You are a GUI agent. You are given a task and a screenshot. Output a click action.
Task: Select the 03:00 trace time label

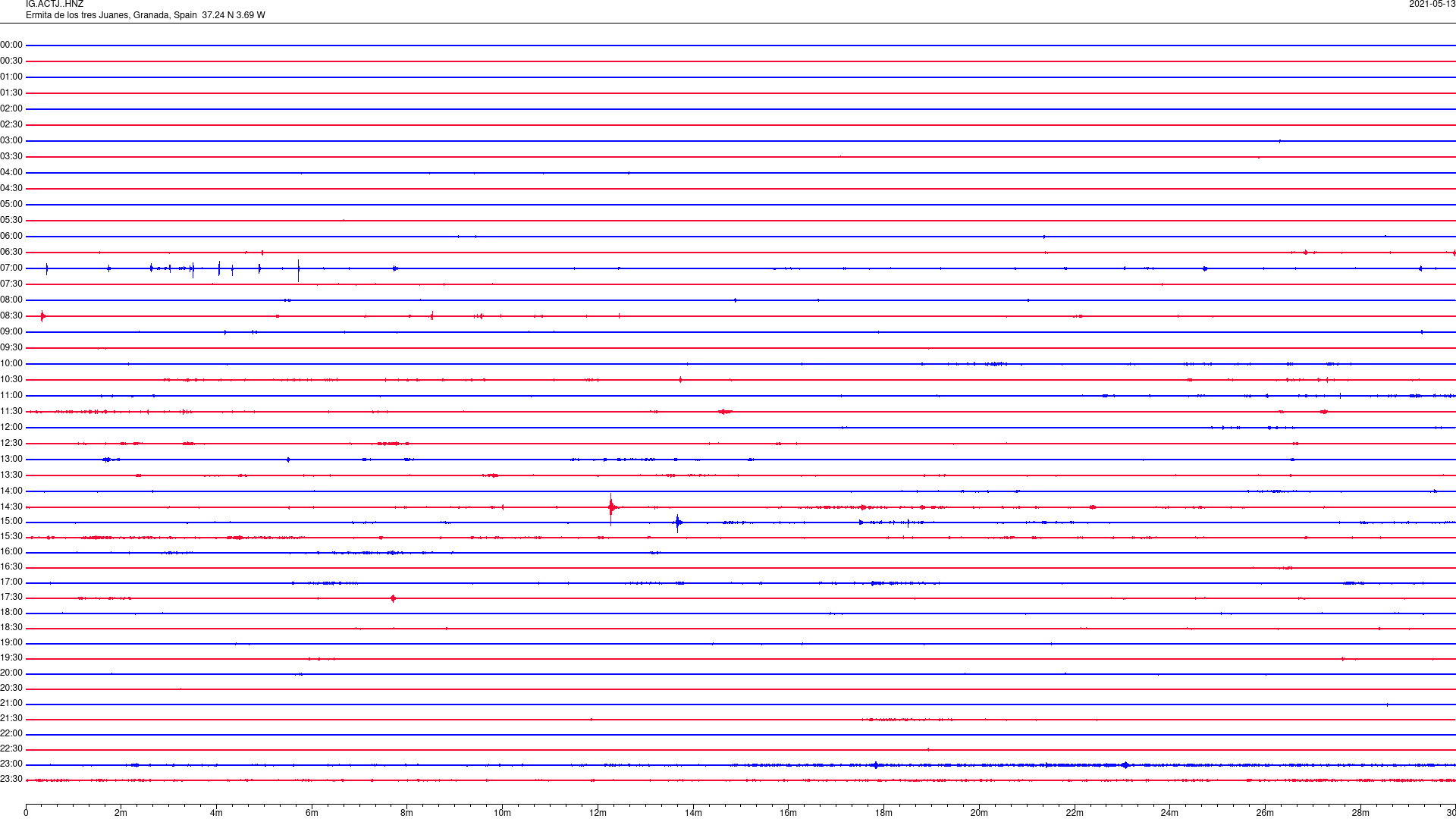(11, 141)
